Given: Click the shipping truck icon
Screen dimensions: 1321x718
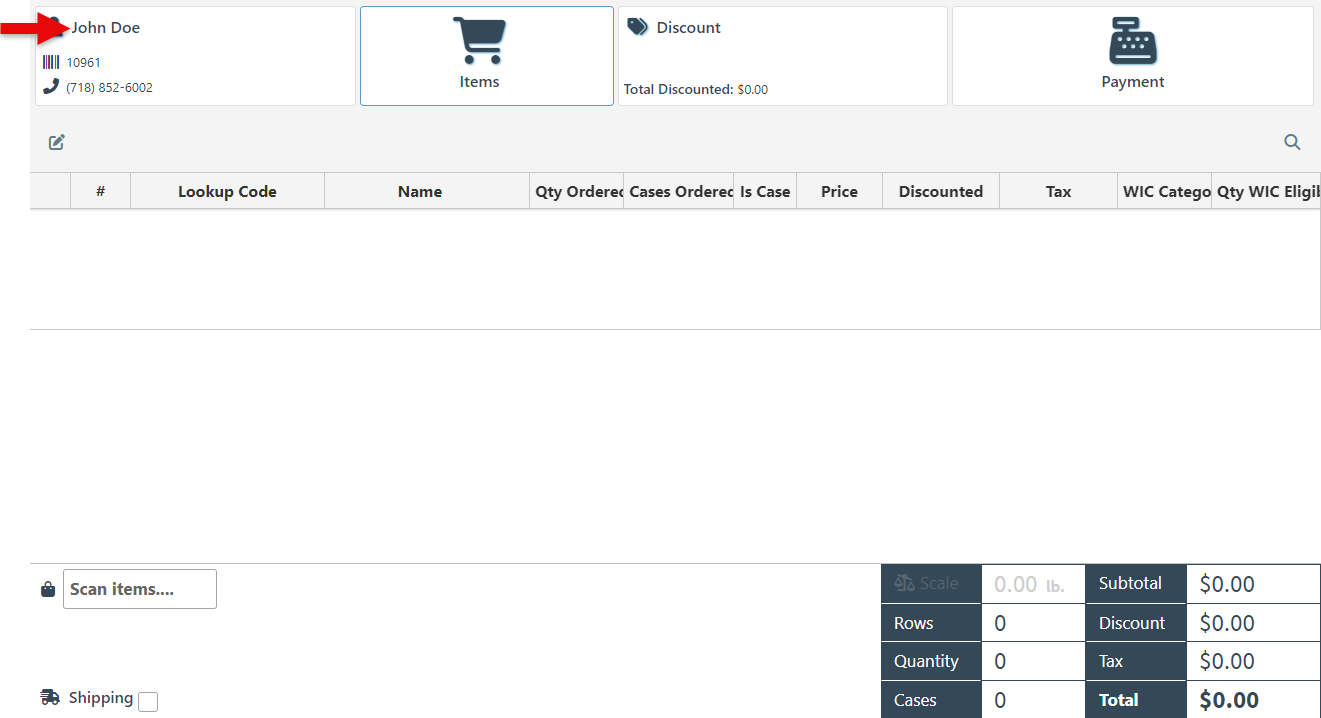Looking at the screenshot, I should click(50, 697).
